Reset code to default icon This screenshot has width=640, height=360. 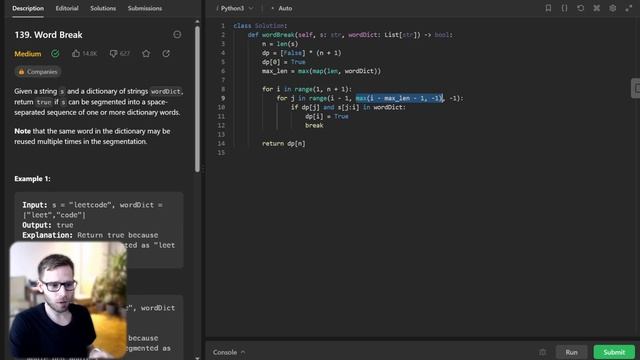pyautogui.click(x=580, y=8)
